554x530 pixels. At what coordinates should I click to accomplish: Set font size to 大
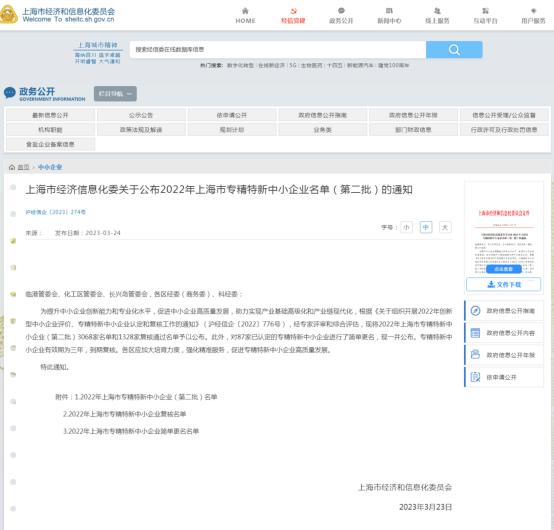[x=445, y=227]
